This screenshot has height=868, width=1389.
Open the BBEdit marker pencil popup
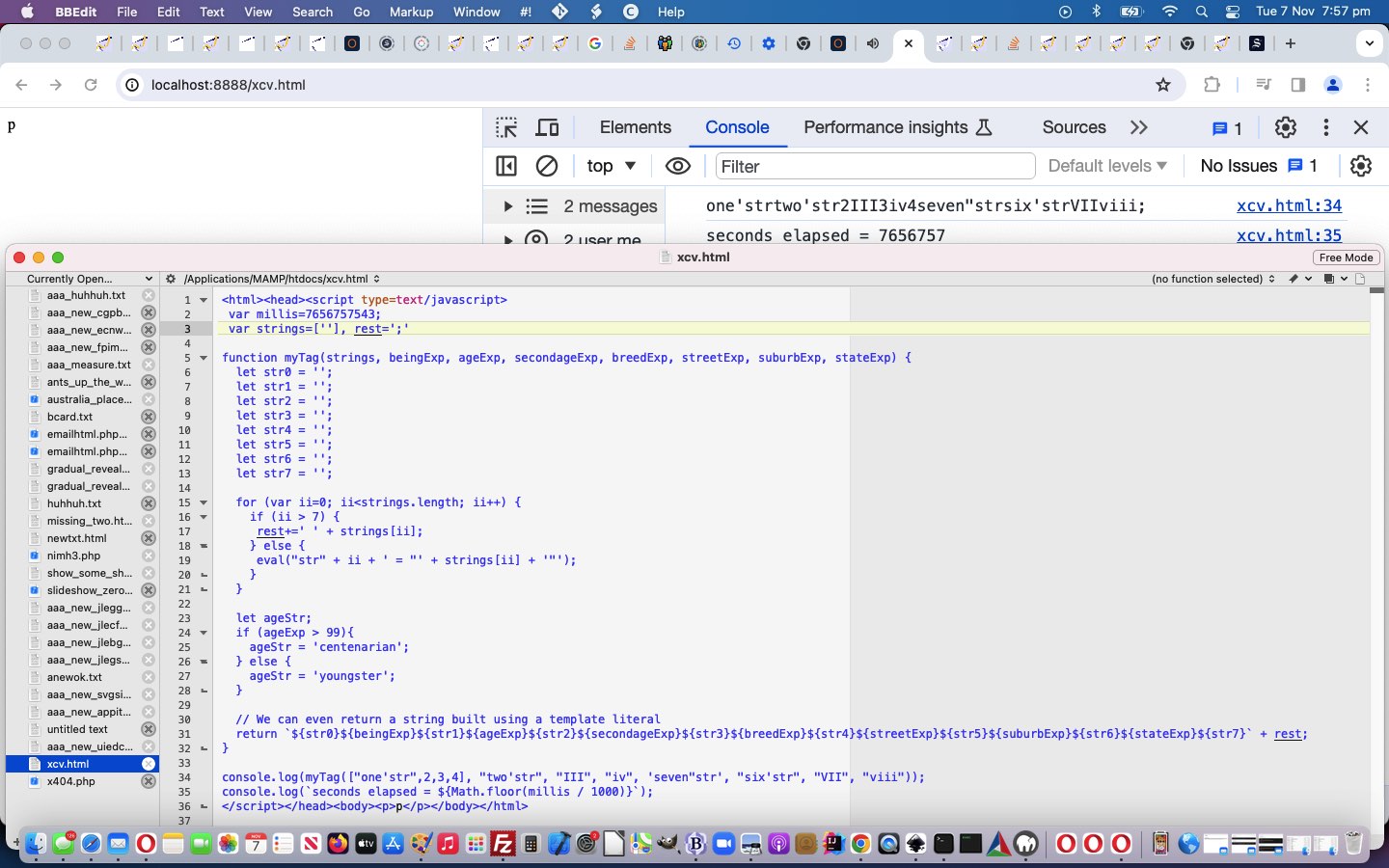tap(1299, 279)
